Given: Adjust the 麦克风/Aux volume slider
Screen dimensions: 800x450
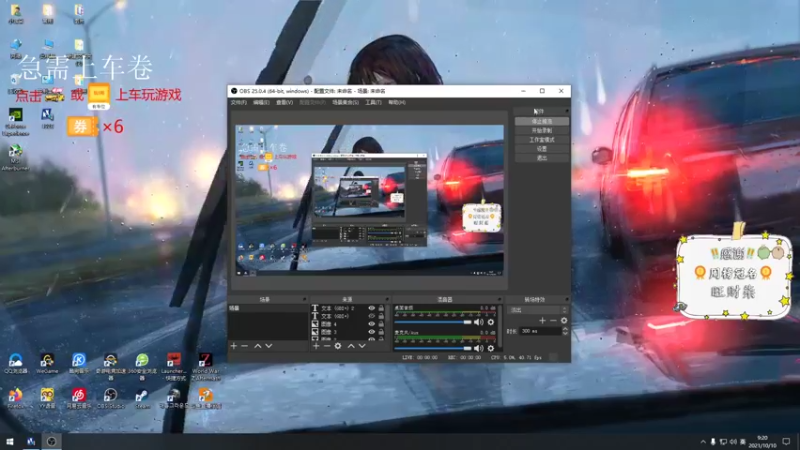Looking at the screenshot, I should (433, 348).
